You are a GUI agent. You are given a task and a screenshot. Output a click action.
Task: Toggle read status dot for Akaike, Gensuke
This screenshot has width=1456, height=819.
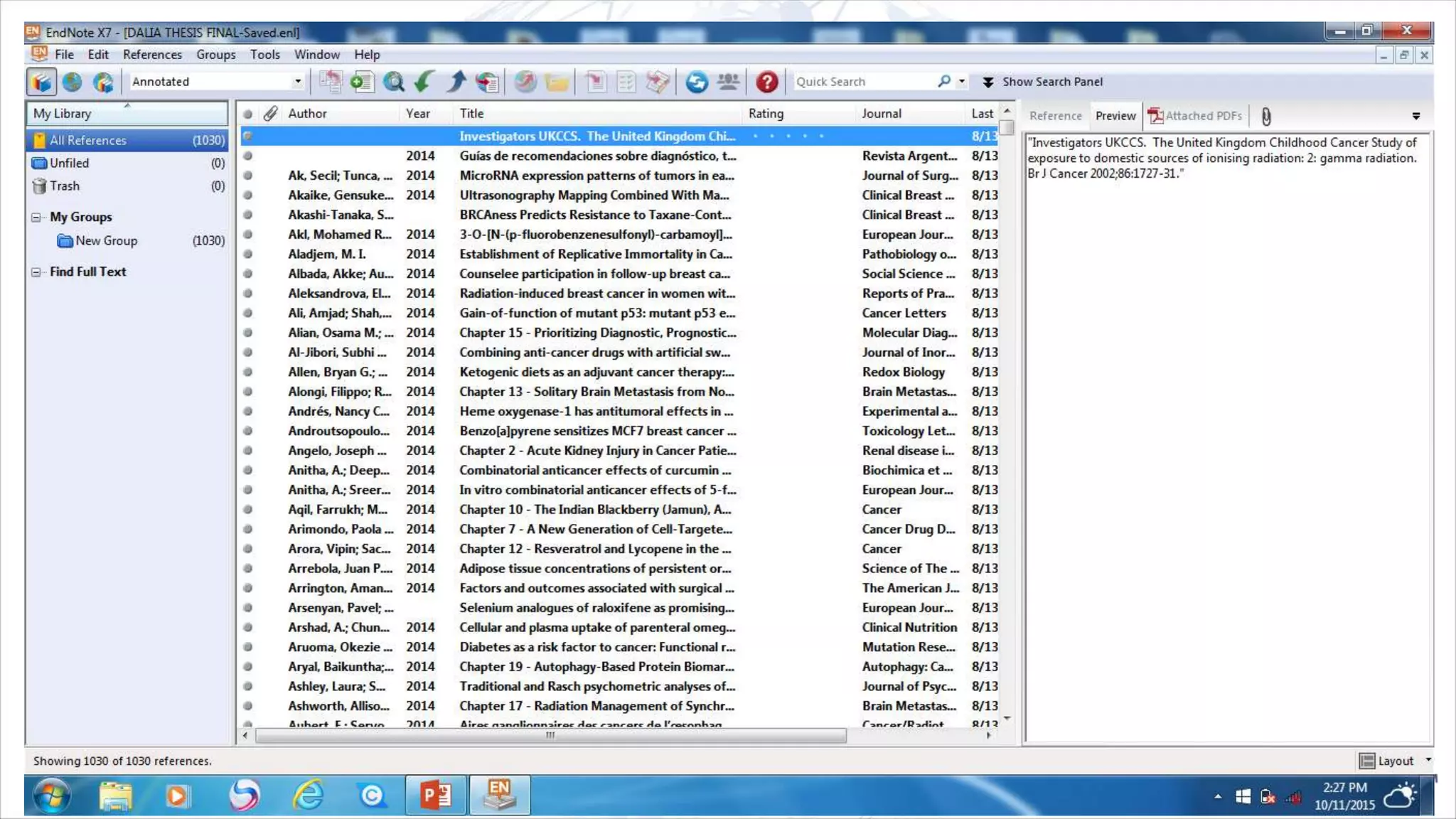(x=247, y=195)
